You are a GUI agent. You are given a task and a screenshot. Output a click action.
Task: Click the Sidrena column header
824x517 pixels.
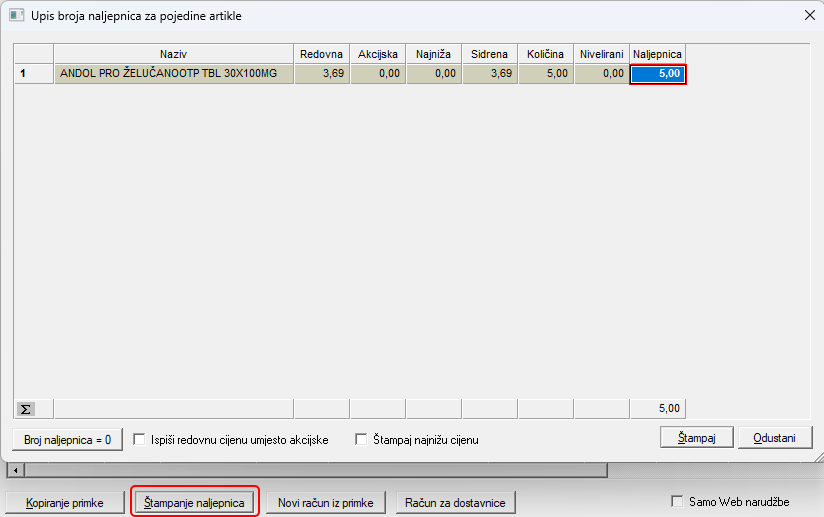coord(489,54)
